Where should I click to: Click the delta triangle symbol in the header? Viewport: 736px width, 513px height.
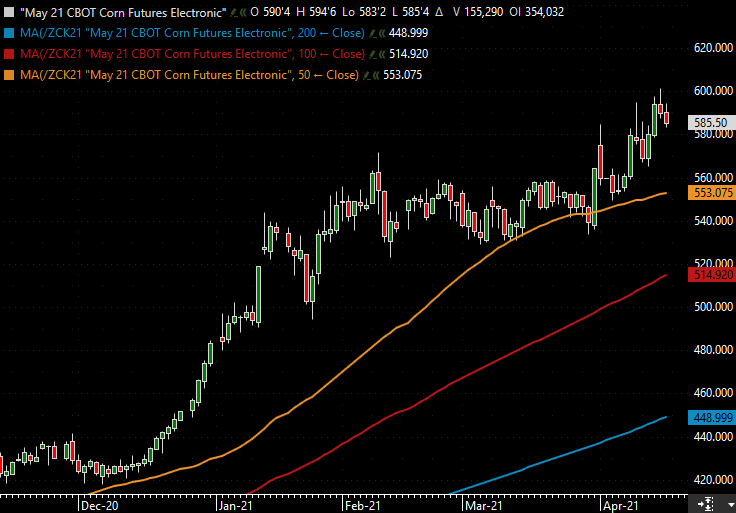pos(439,12)
